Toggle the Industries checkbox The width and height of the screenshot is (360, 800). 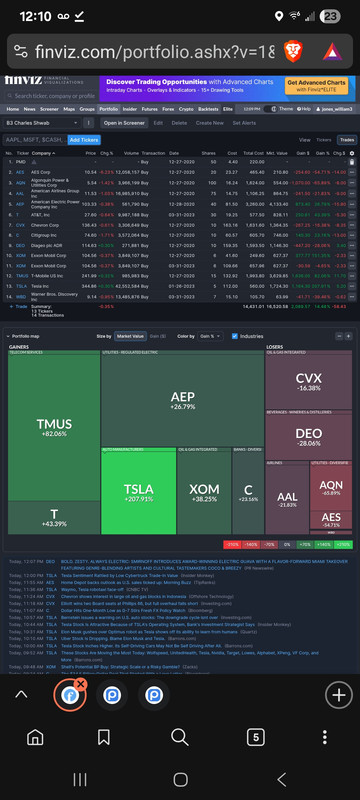tap(235, 336)
